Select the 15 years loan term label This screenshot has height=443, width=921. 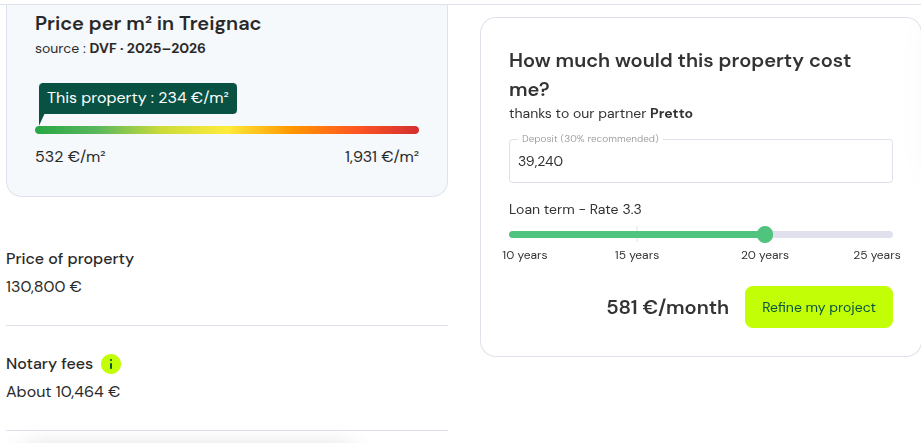pos(637,255)
